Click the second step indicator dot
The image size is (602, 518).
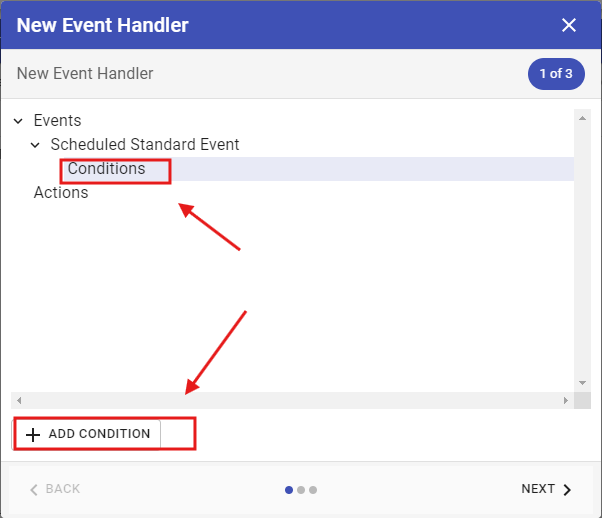pos(301,490)
